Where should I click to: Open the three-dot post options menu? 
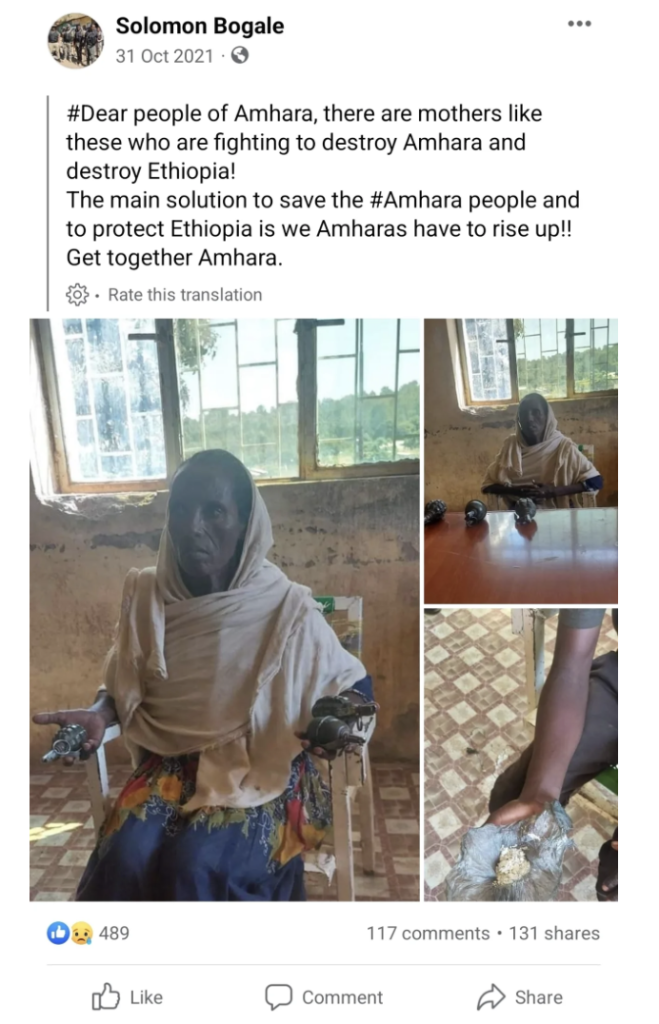[579, 24]
